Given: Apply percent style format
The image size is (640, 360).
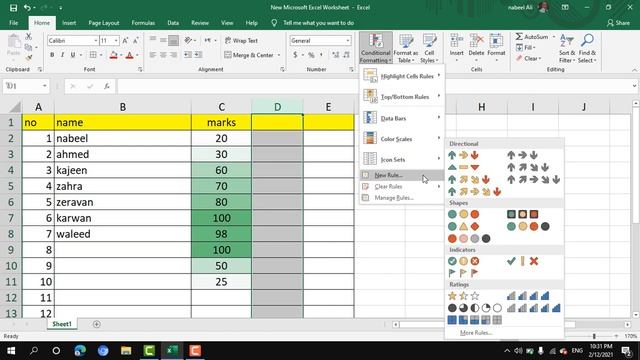Looking at the screenshot, I should point(311,55).
